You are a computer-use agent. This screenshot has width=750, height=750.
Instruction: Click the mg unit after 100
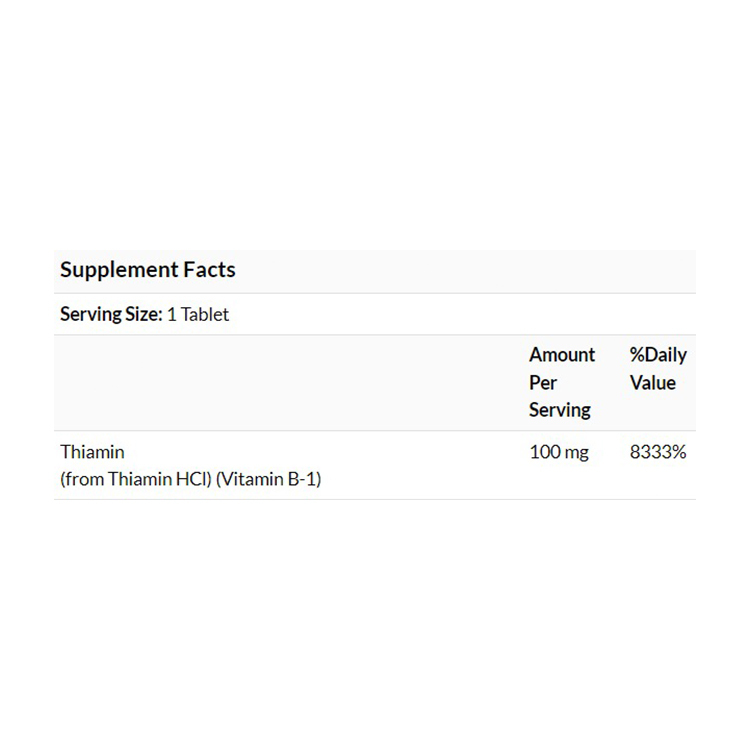coord(577,453)
